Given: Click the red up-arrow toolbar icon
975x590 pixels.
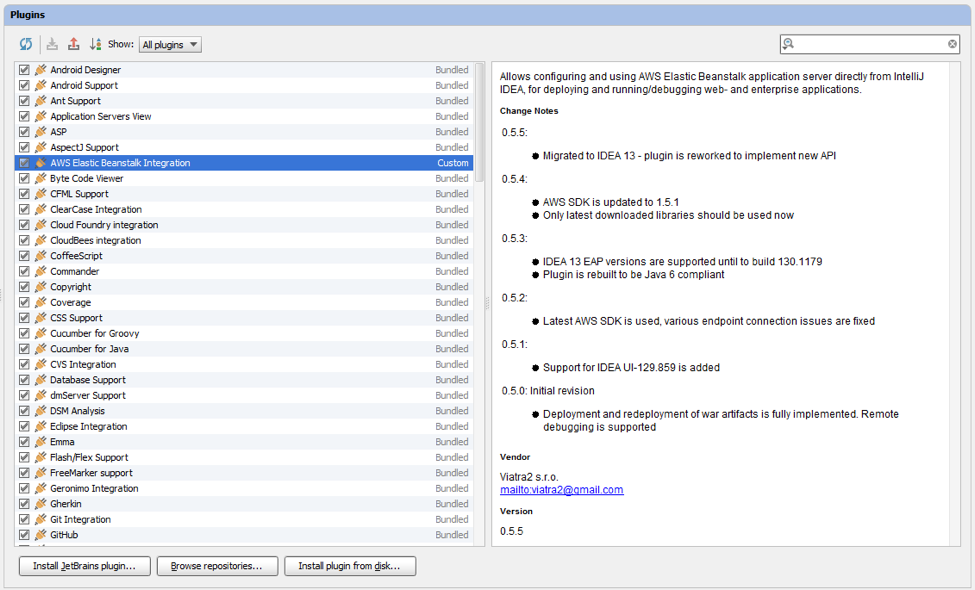Looking at the screenshot, I should pos(73,44).
